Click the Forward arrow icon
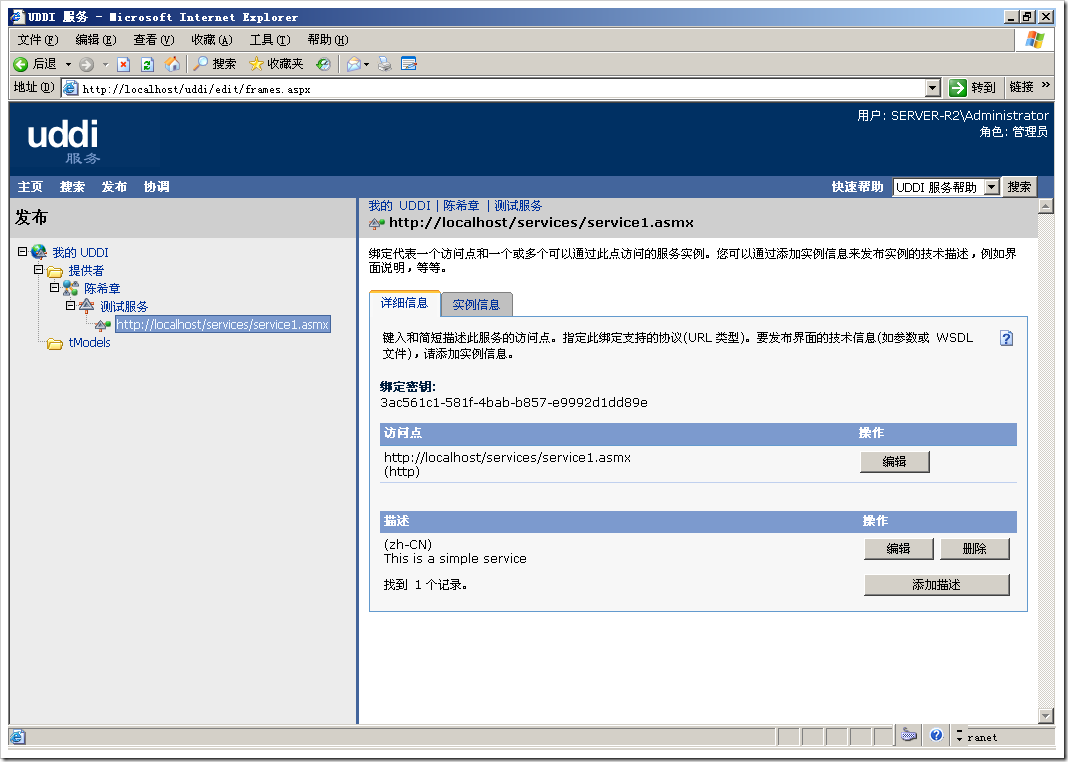 point(87,65)
